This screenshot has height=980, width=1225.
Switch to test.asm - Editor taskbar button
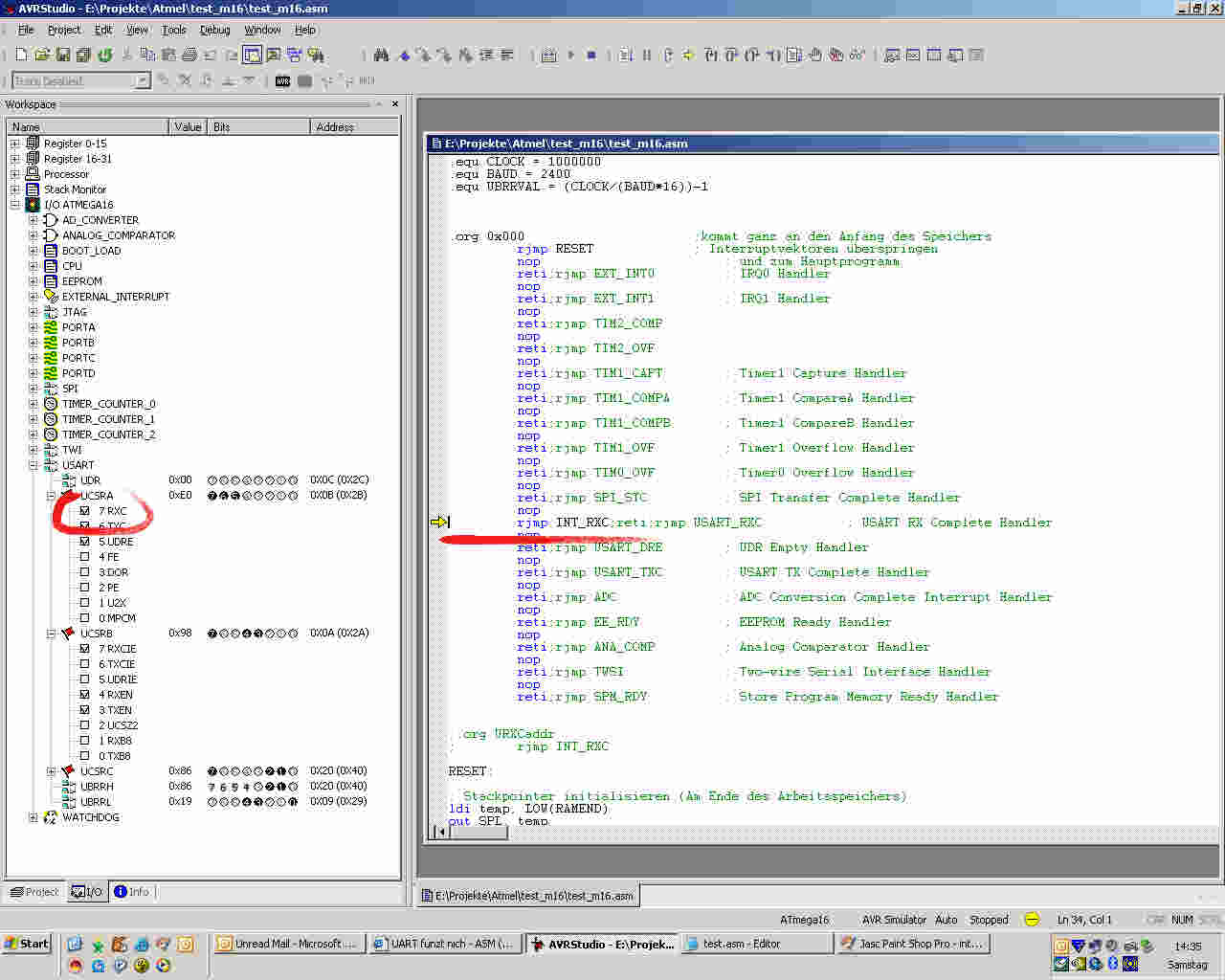(755, 944)
